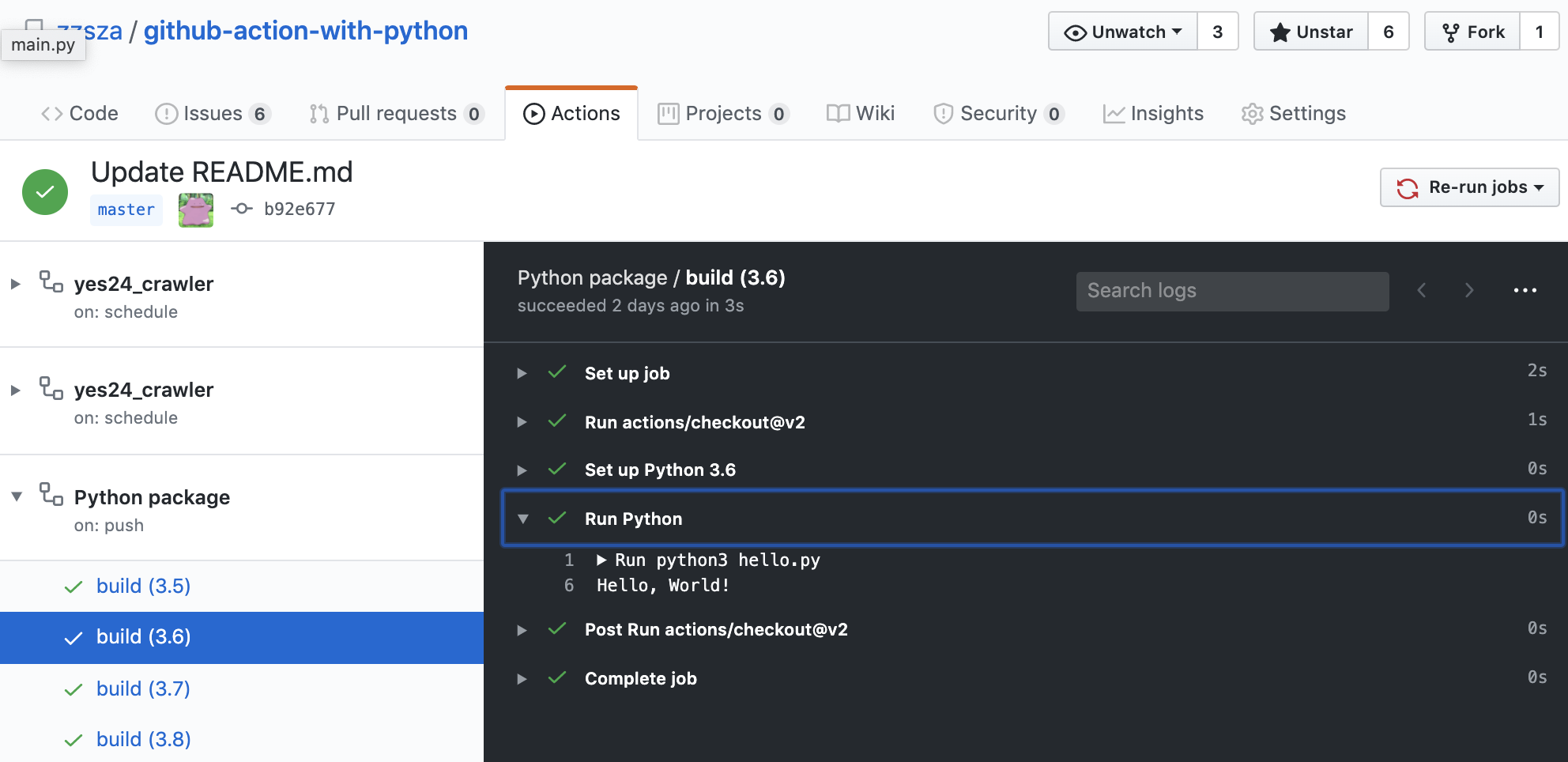Expand the Run python3 hello.py log line
Viewport: 1568px width, 762px height.
click(x=602, y=560)
